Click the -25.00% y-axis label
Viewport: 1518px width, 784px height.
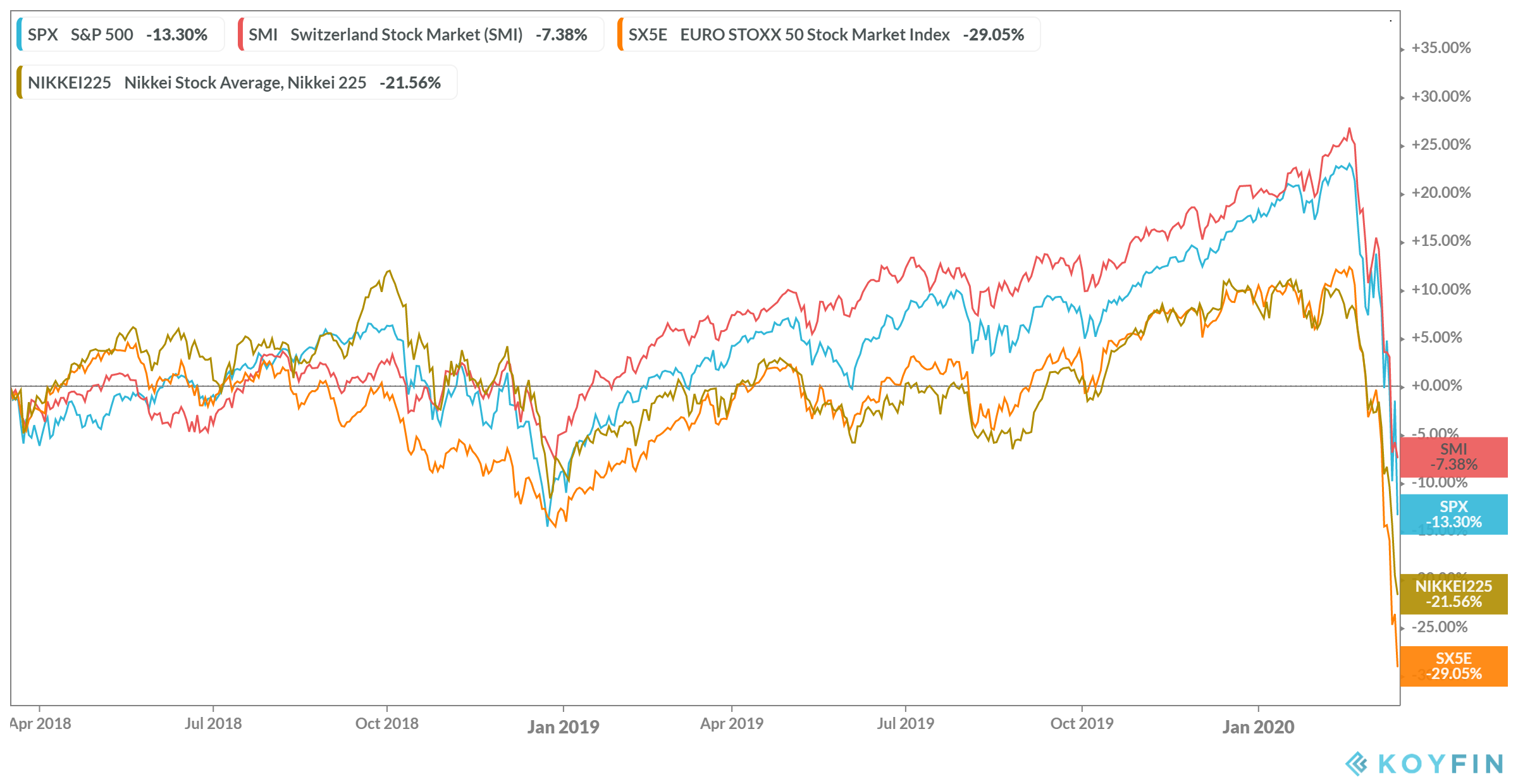click(x=1440, y=627)
